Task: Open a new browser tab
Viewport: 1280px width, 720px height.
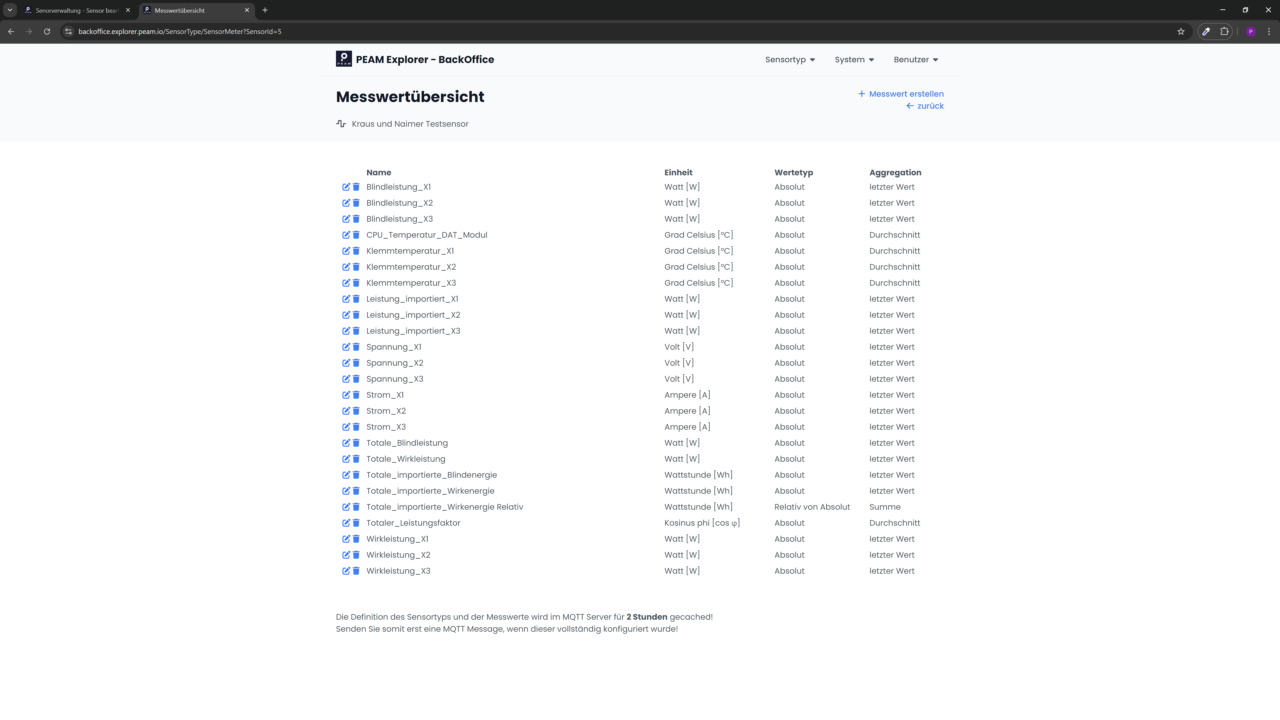Action: [265, 10]
